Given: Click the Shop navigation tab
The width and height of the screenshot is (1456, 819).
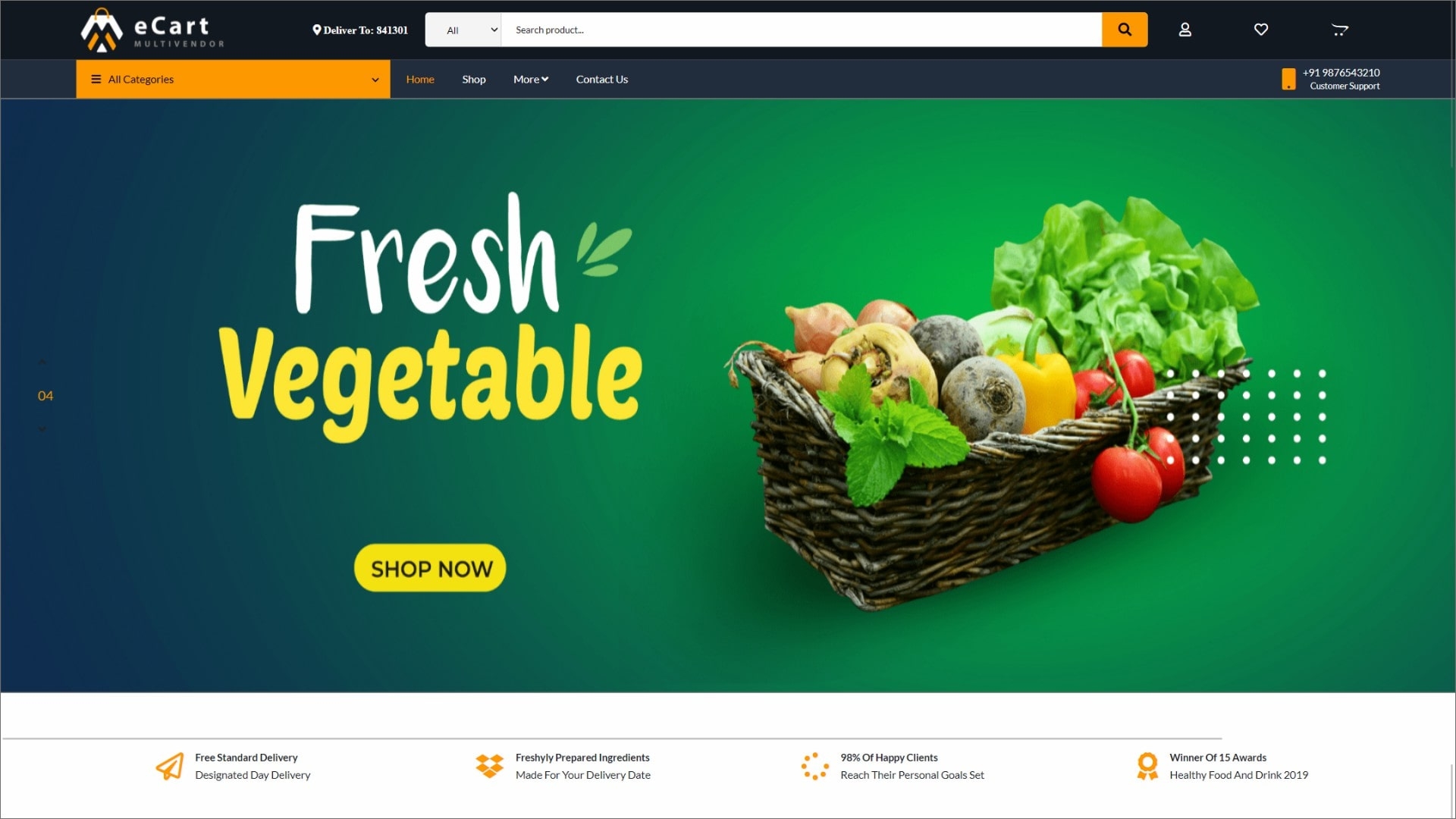Looking at the screenshot, I should [x=473, y=79].
